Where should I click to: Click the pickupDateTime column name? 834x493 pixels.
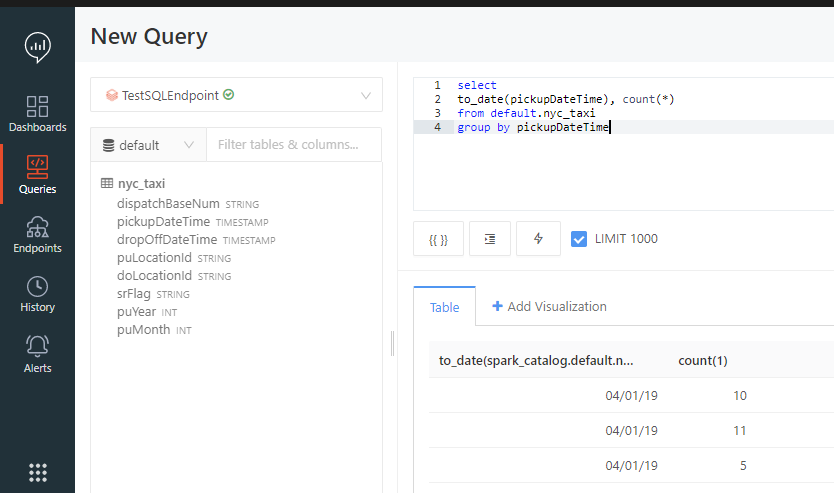tap(163, 221)
